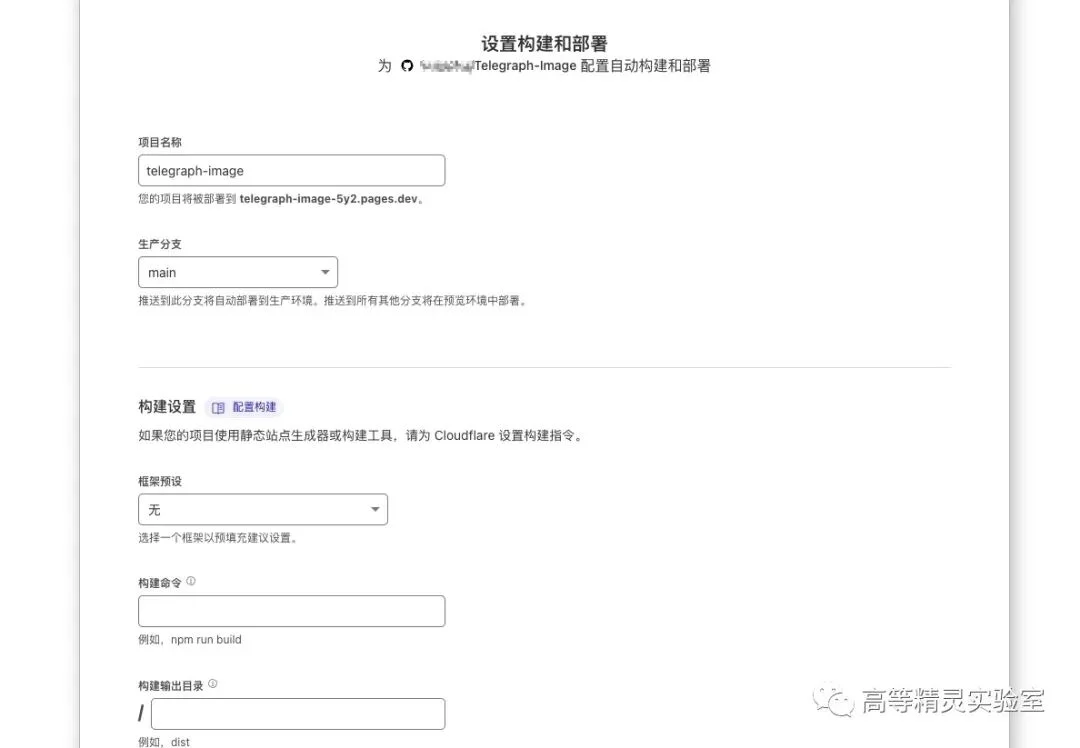Viewport: 1080px width, 748px height.
Task: Click the 构建设置 section title
Action: pyautogui.click(x=167, y=407)
